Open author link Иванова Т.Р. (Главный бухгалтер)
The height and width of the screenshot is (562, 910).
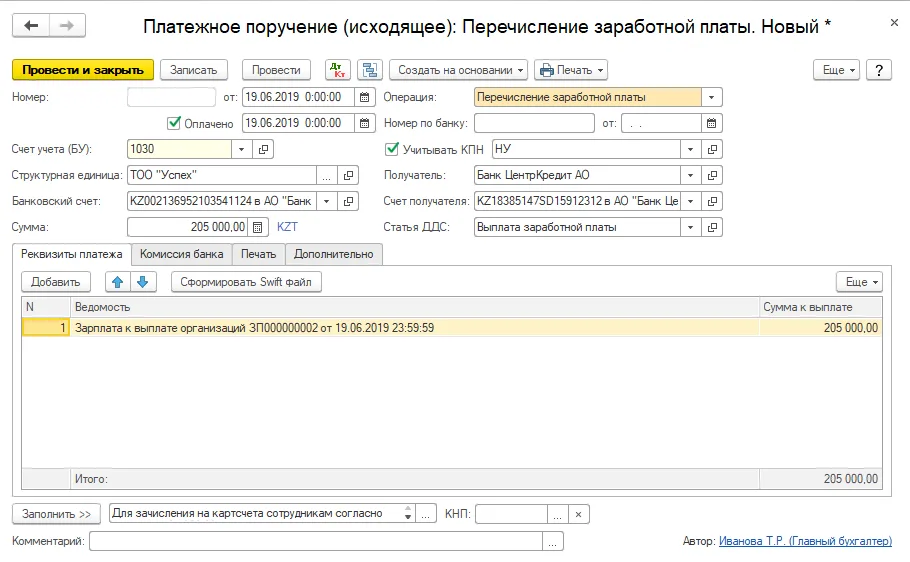pyautogui.click(x=806, y=541)
